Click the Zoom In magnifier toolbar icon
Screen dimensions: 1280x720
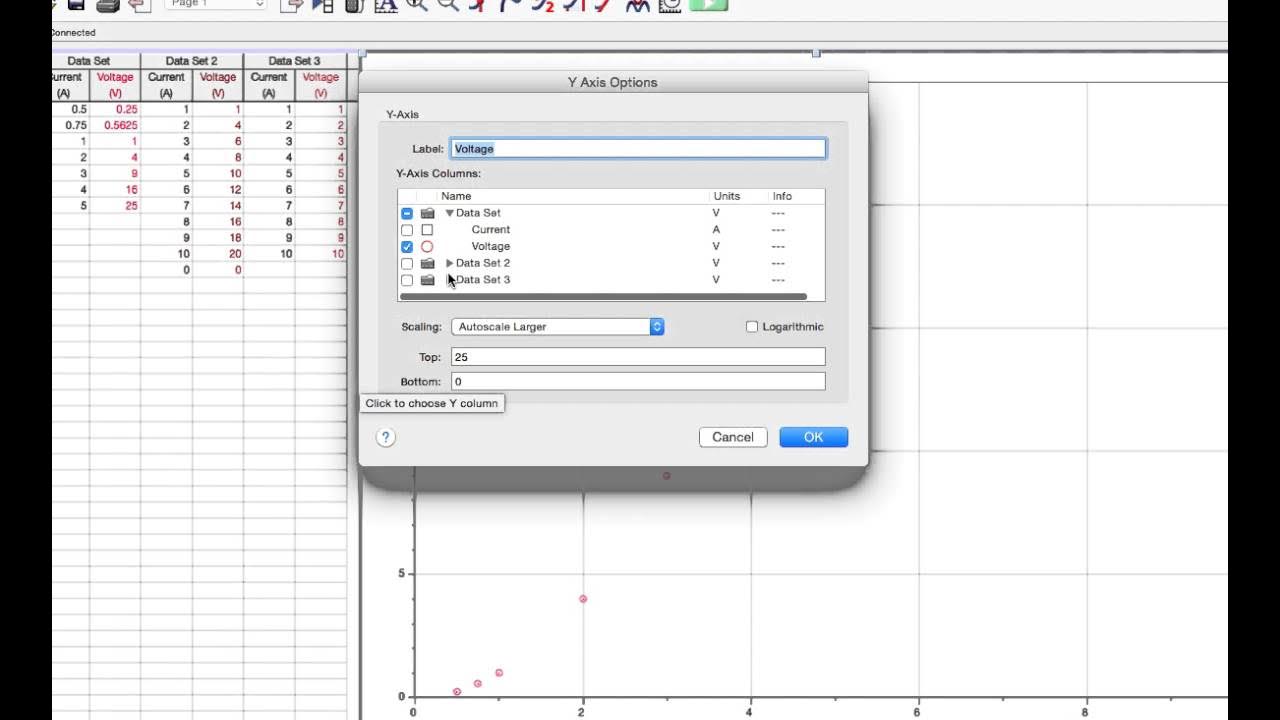(x=416, y=5)
